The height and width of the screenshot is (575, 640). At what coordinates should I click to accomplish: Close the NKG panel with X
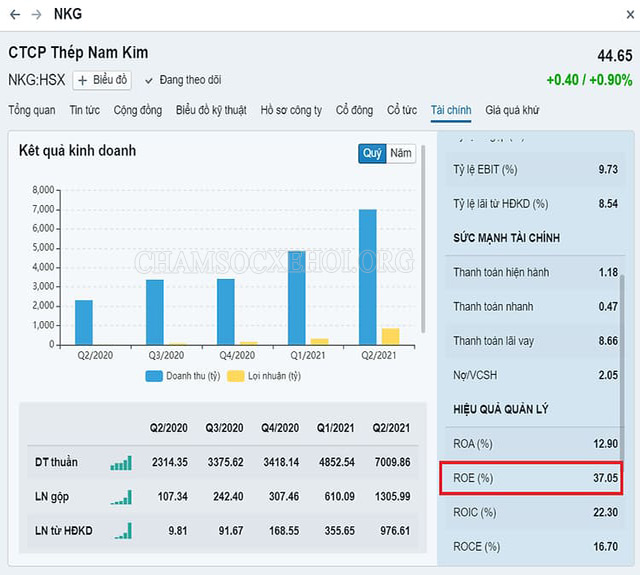(630, 15)
